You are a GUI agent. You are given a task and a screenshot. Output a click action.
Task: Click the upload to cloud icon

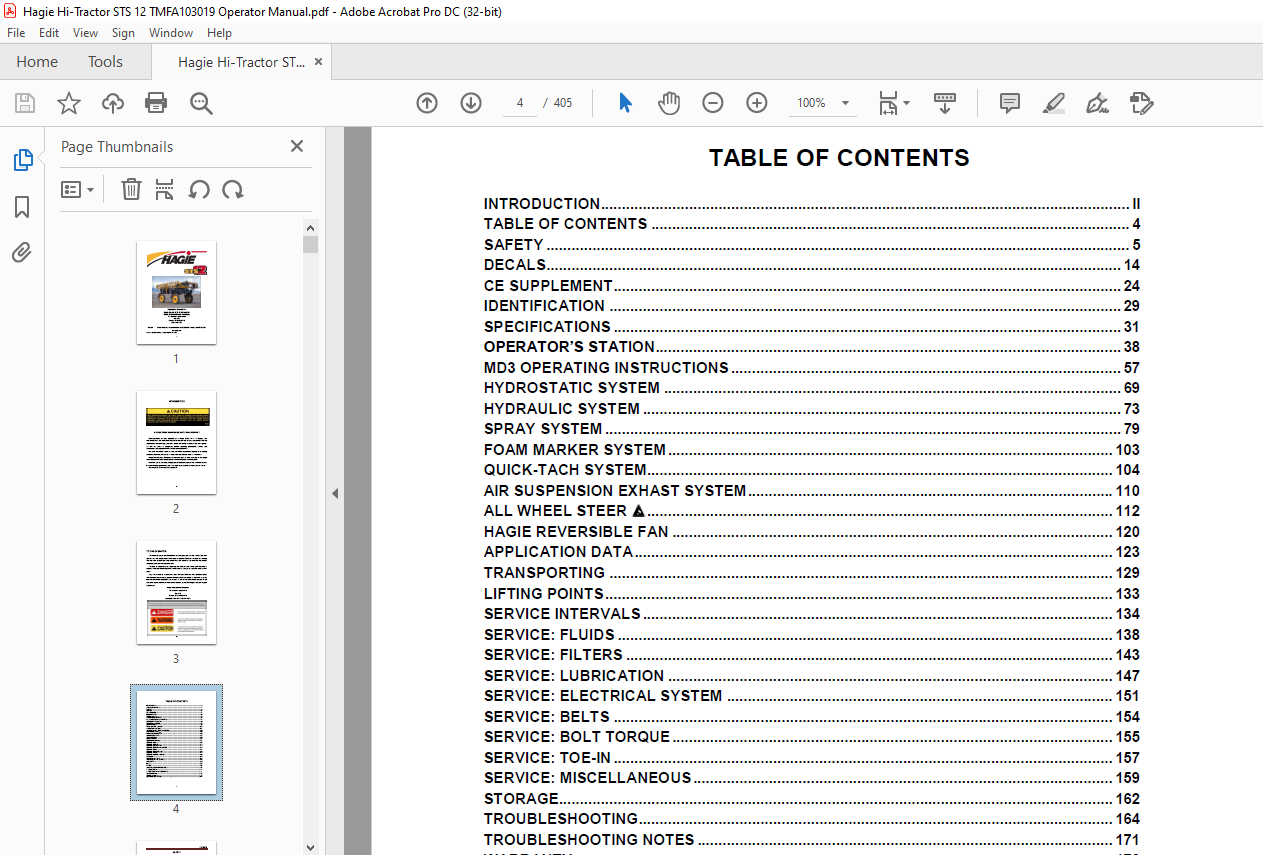(113, 103)
